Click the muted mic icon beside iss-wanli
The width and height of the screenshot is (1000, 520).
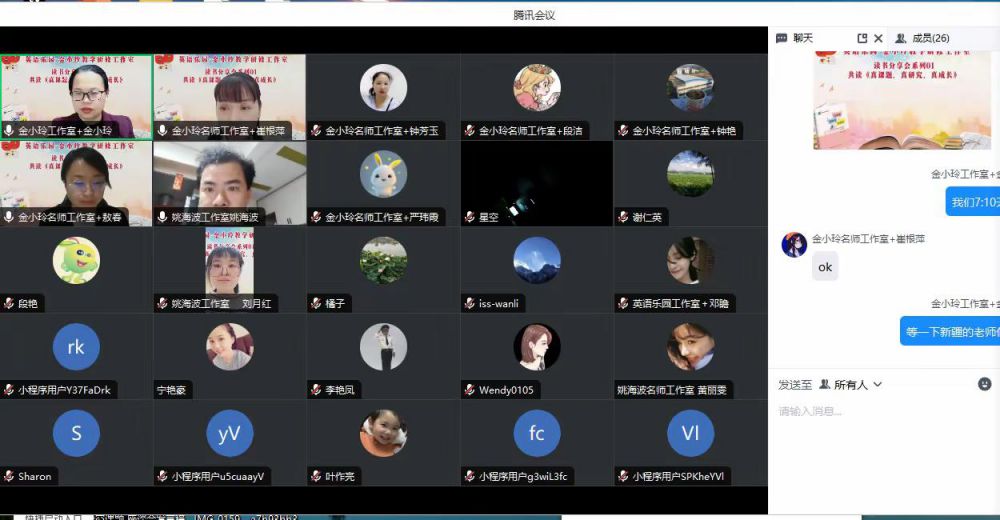[469, 303]
